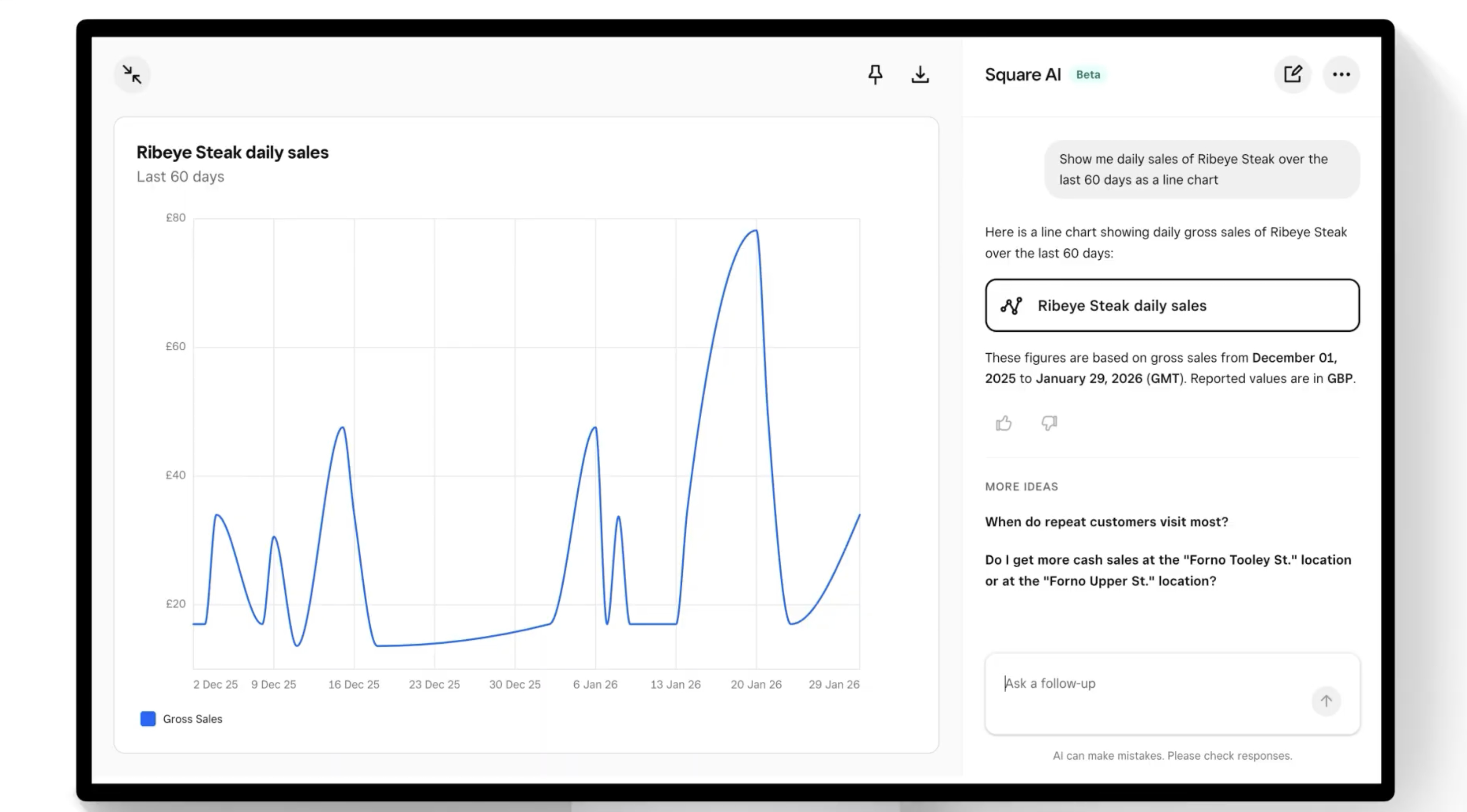Download the daily sales chart

(920, 74)
